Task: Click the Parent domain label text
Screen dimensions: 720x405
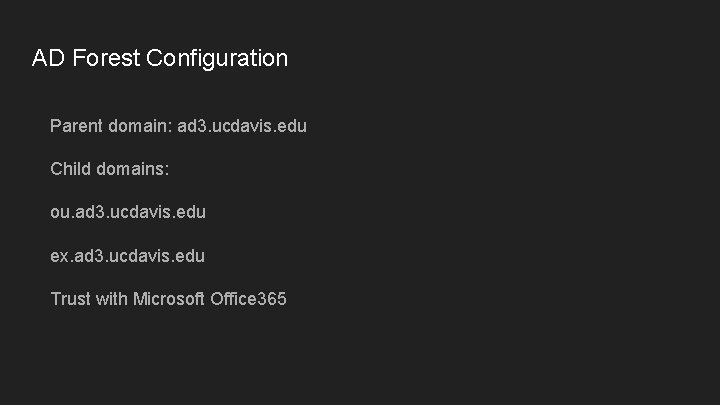Action: click(x=111, y=127)
